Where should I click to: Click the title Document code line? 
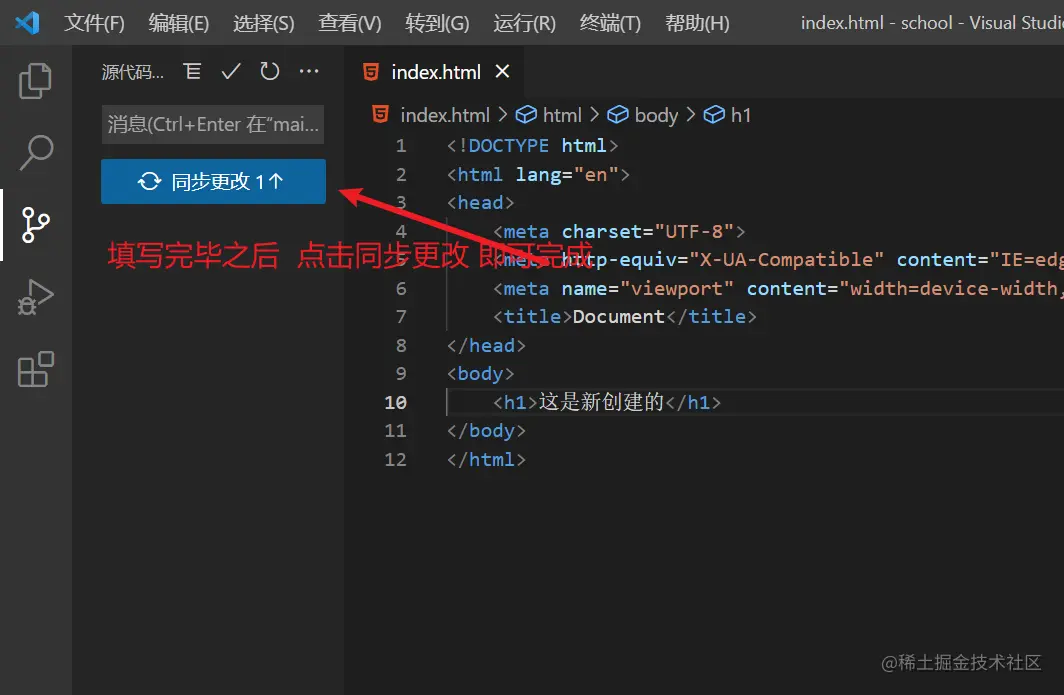point(624,317)
